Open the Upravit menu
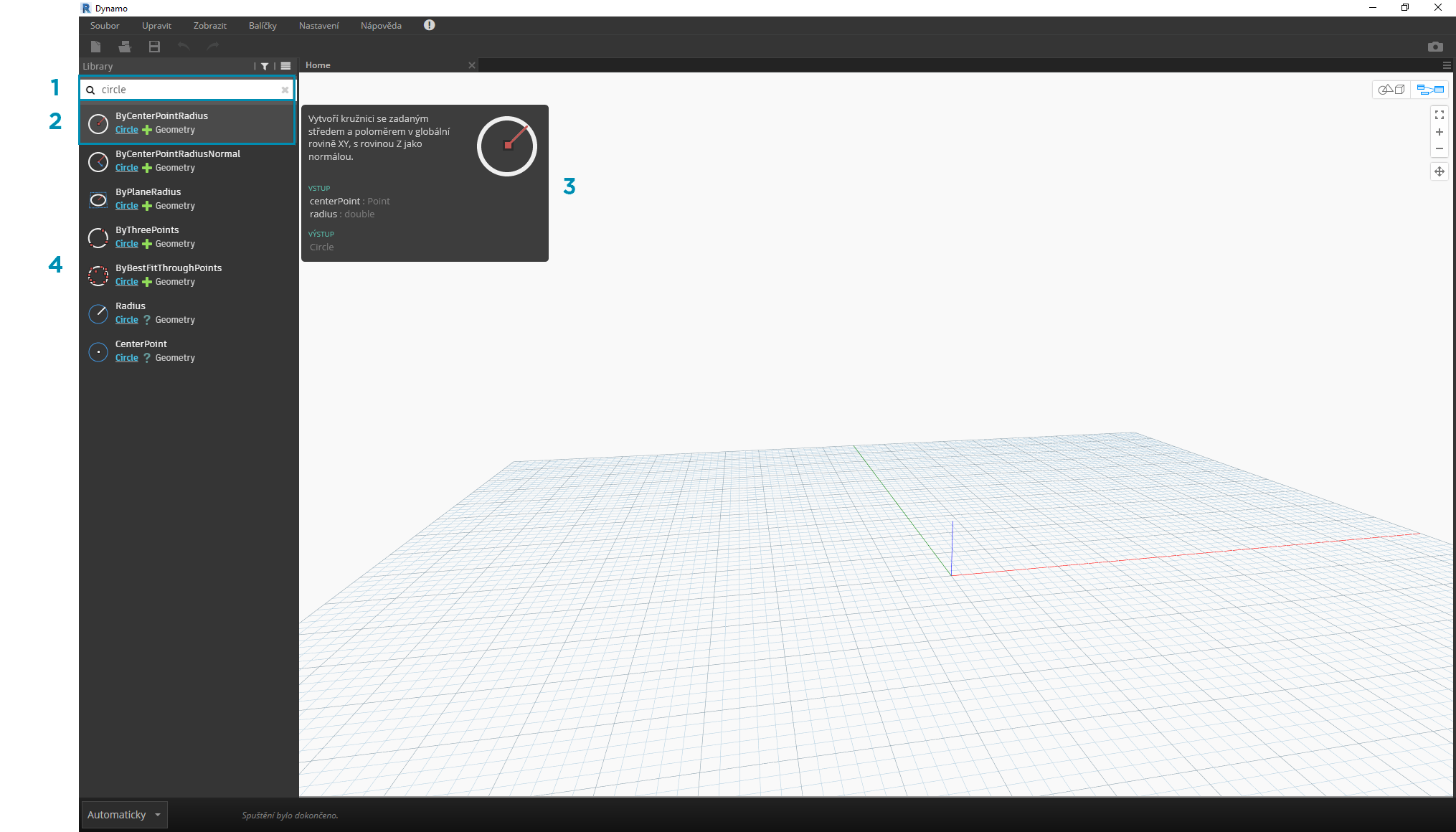 [156, 25]
